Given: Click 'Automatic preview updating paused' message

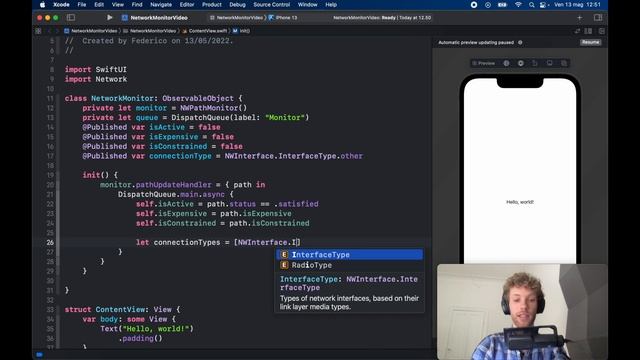Looking at the screenshot, I should 476,42.
